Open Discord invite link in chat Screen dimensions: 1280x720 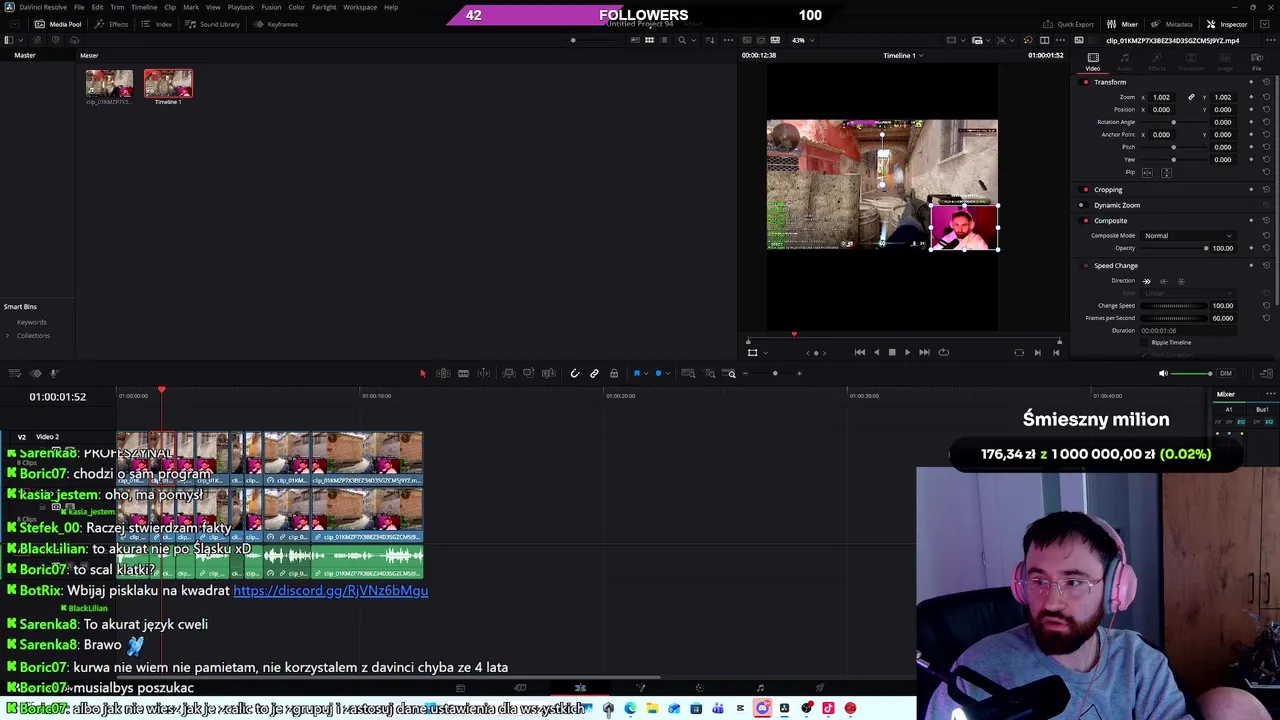click(331, 591)
